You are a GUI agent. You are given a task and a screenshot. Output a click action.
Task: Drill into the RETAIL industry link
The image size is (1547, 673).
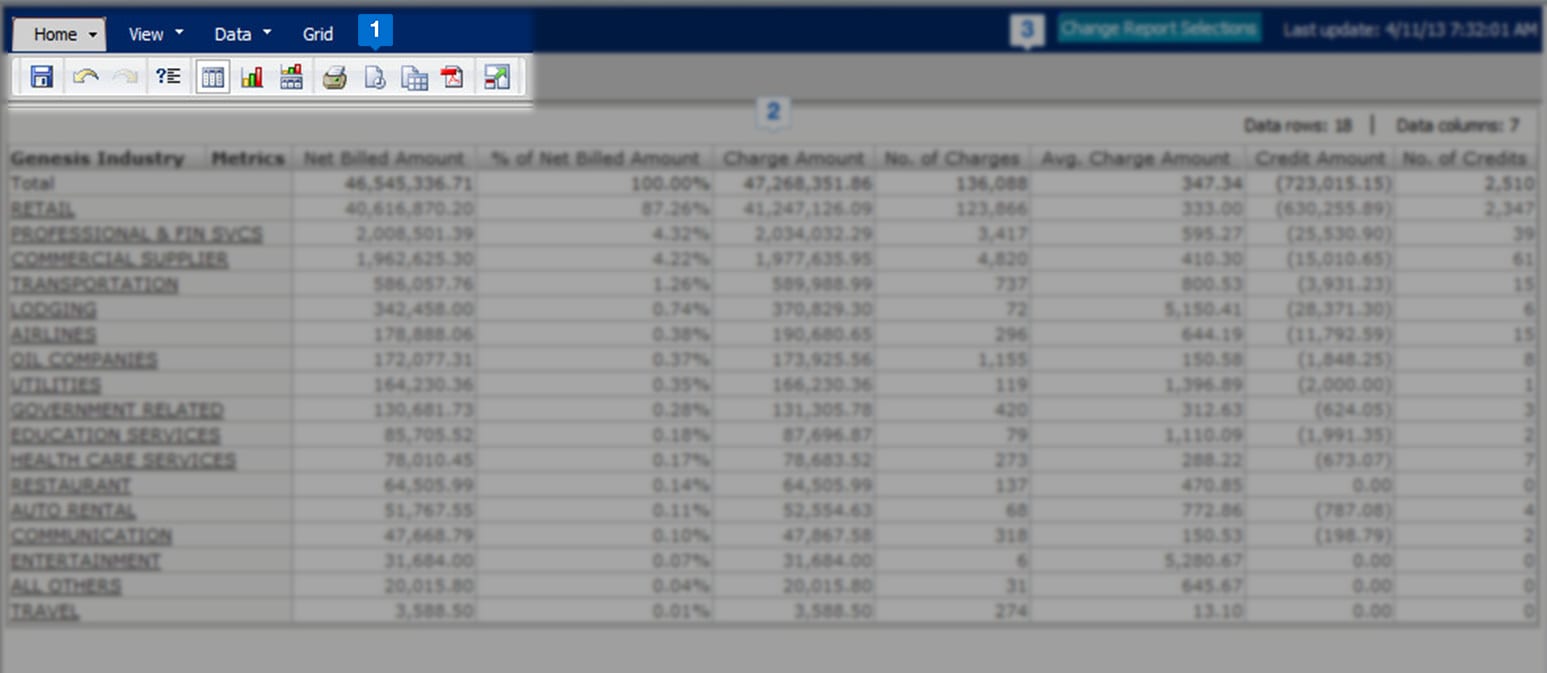[x=42, y=209]
